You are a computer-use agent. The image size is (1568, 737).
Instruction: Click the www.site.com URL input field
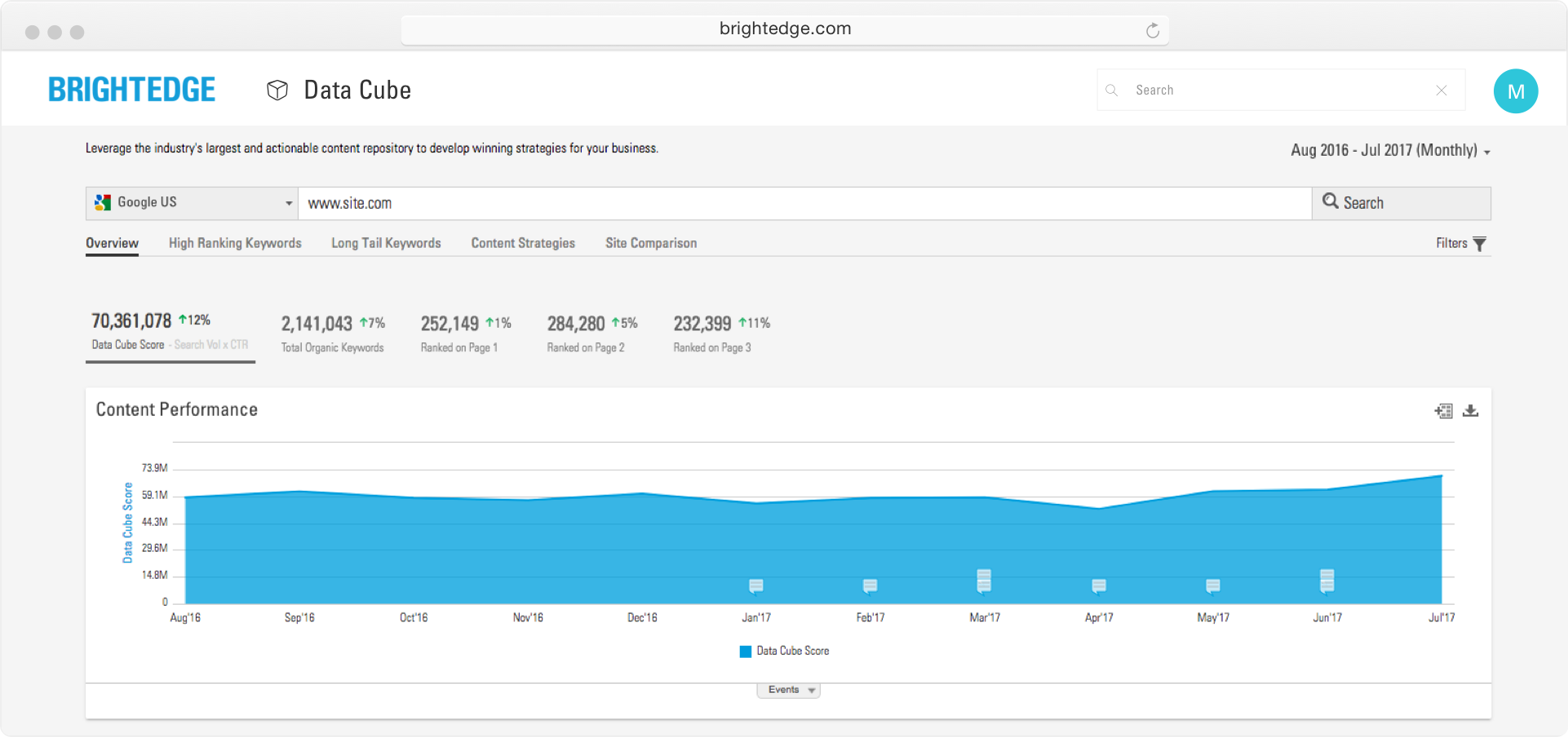click(x=804, y=204)
